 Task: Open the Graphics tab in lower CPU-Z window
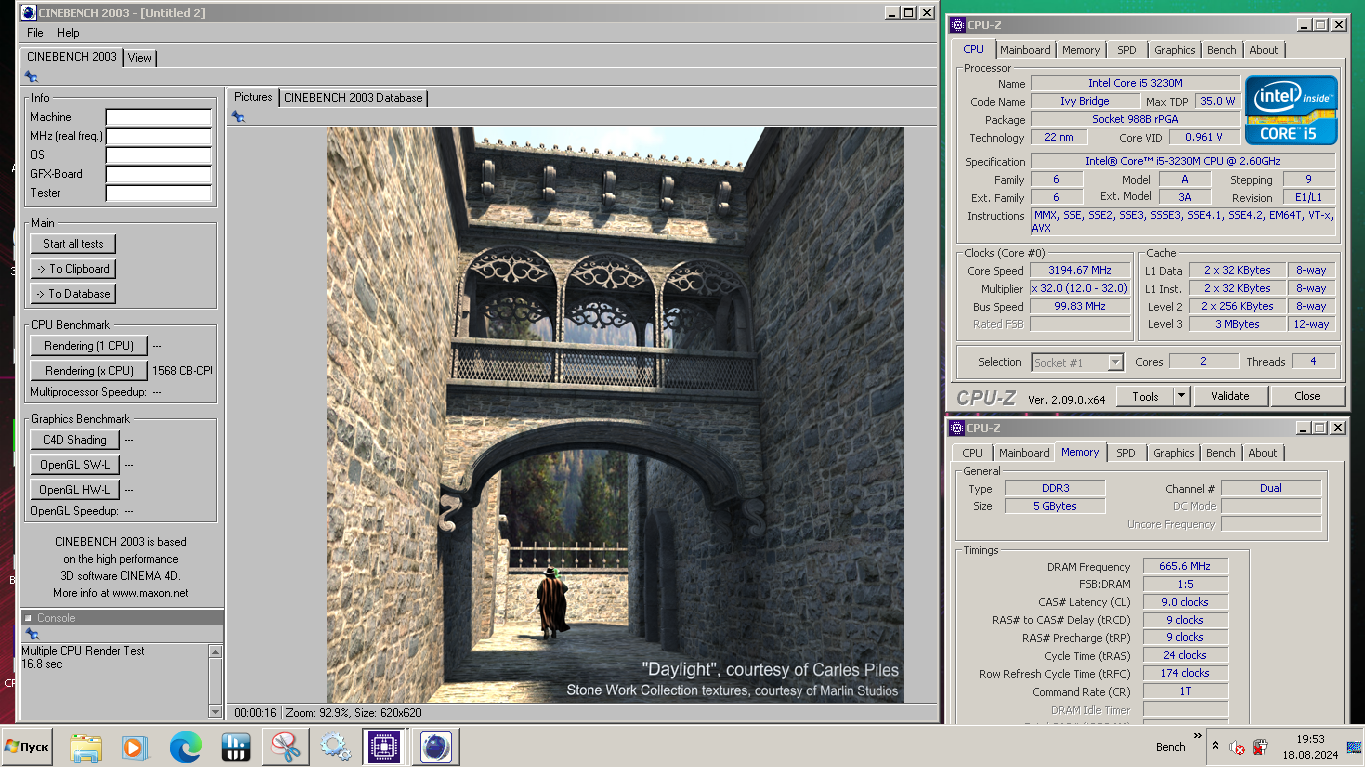[1174, 453]
